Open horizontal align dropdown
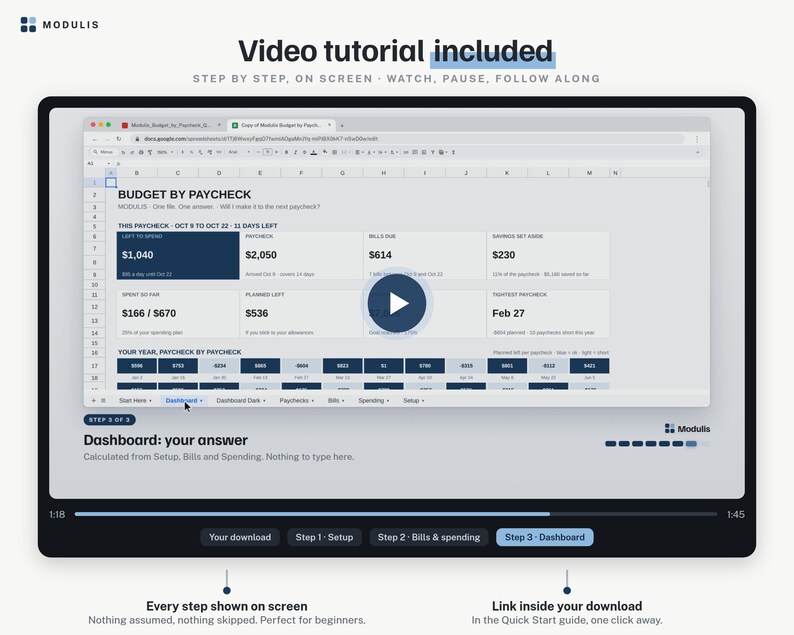The image size is (794, 635). pyautogui.click(x=358, y=152)
